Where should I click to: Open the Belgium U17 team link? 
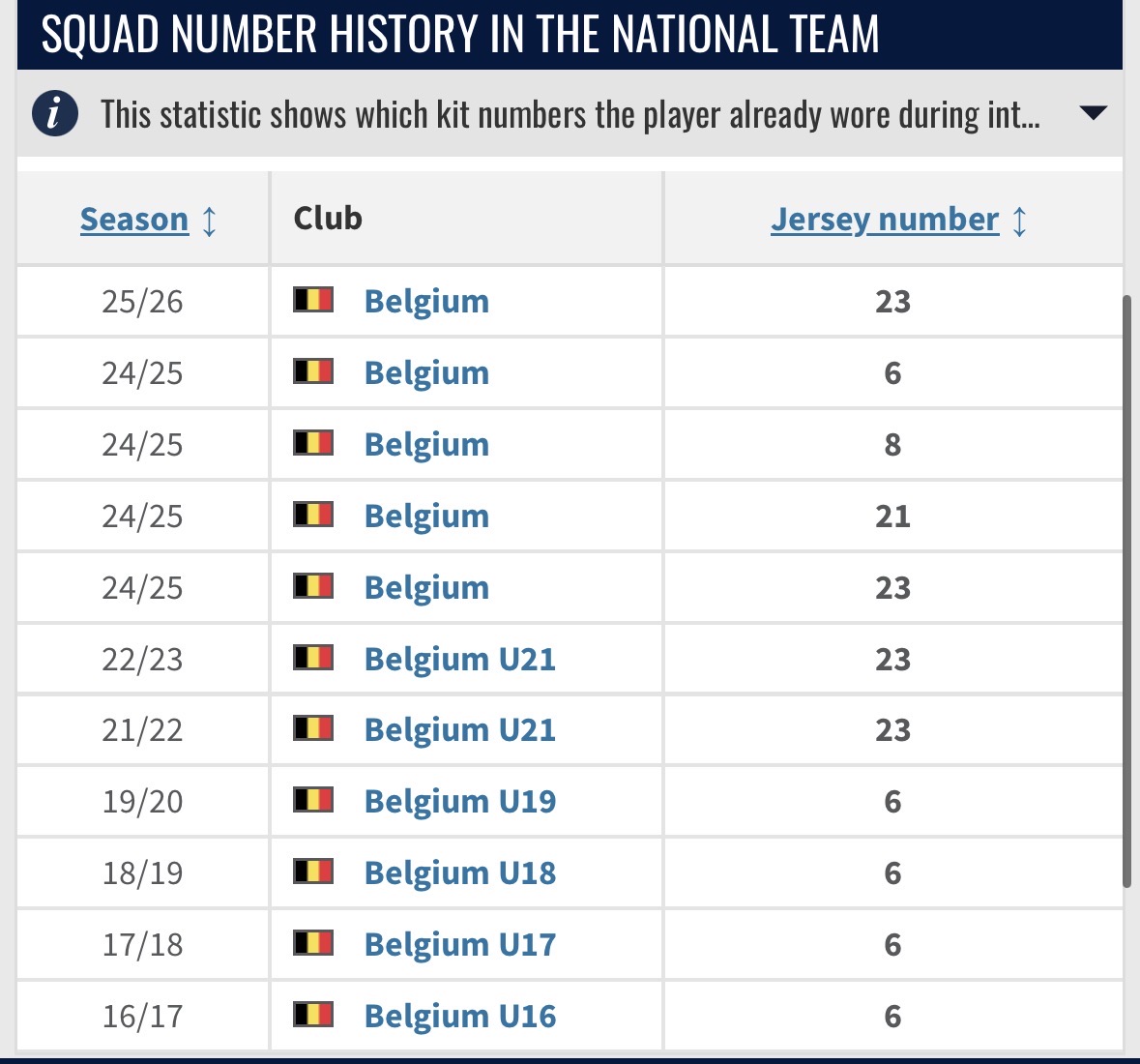pyautogui.click(x=459, y=944)
